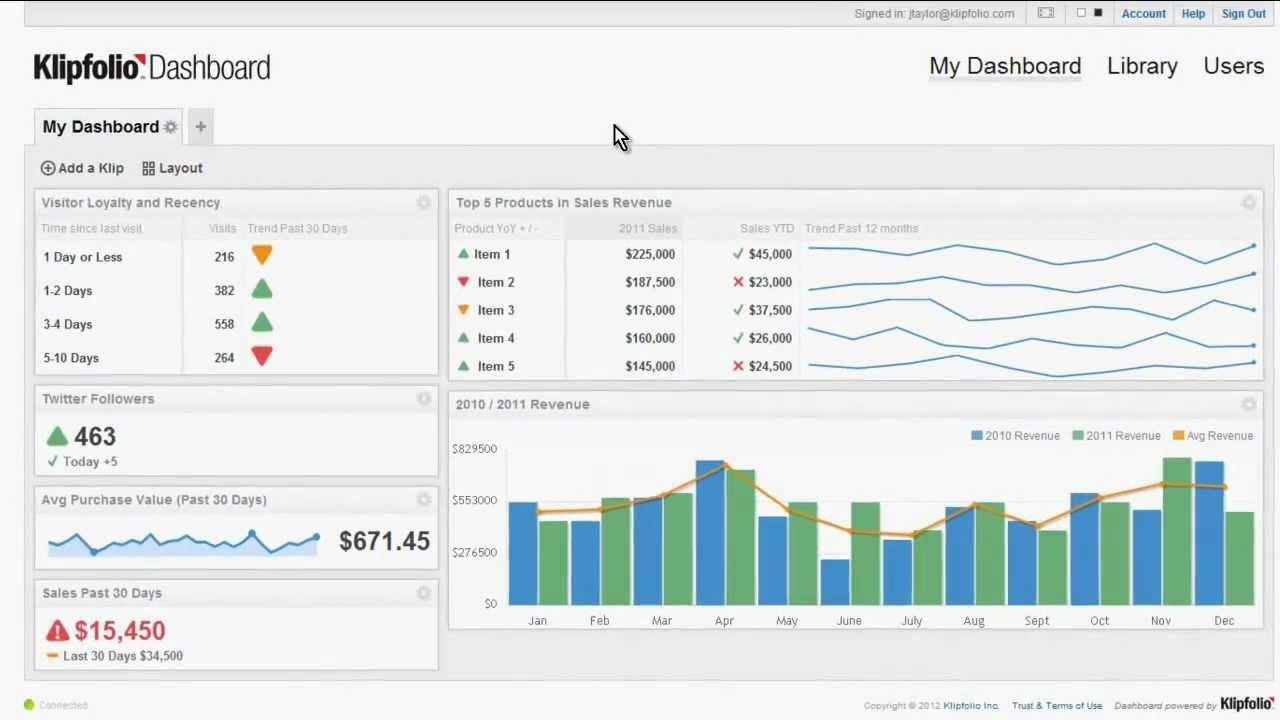Click the Add a Klip plus icon

point(47,168)
